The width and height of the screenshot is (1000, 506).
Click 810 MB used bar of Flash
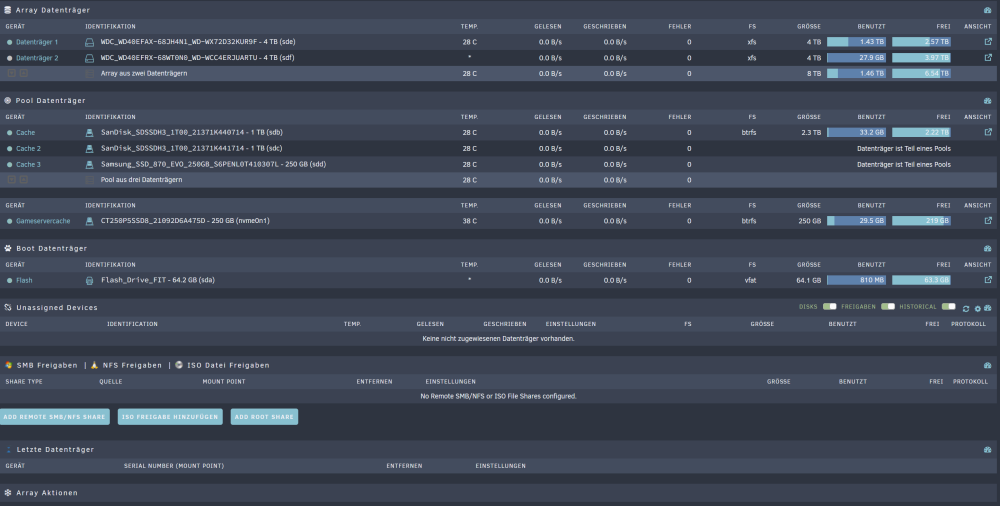pos(857,280)
